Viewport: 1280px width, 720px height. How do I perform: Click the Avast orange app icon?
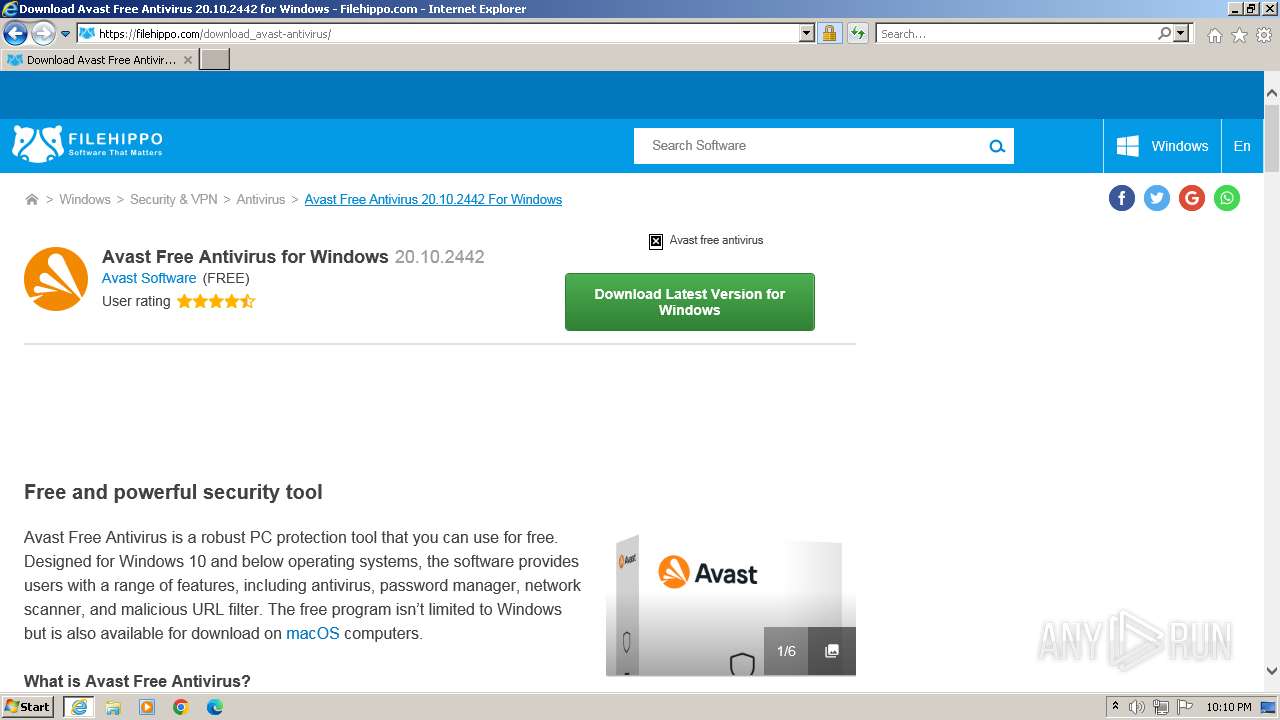pos(56,279)
